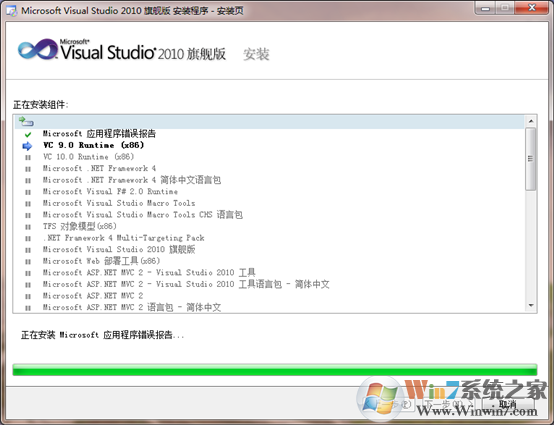
Task: Click scroll down arrow of component list
Action: pos(531,306)
